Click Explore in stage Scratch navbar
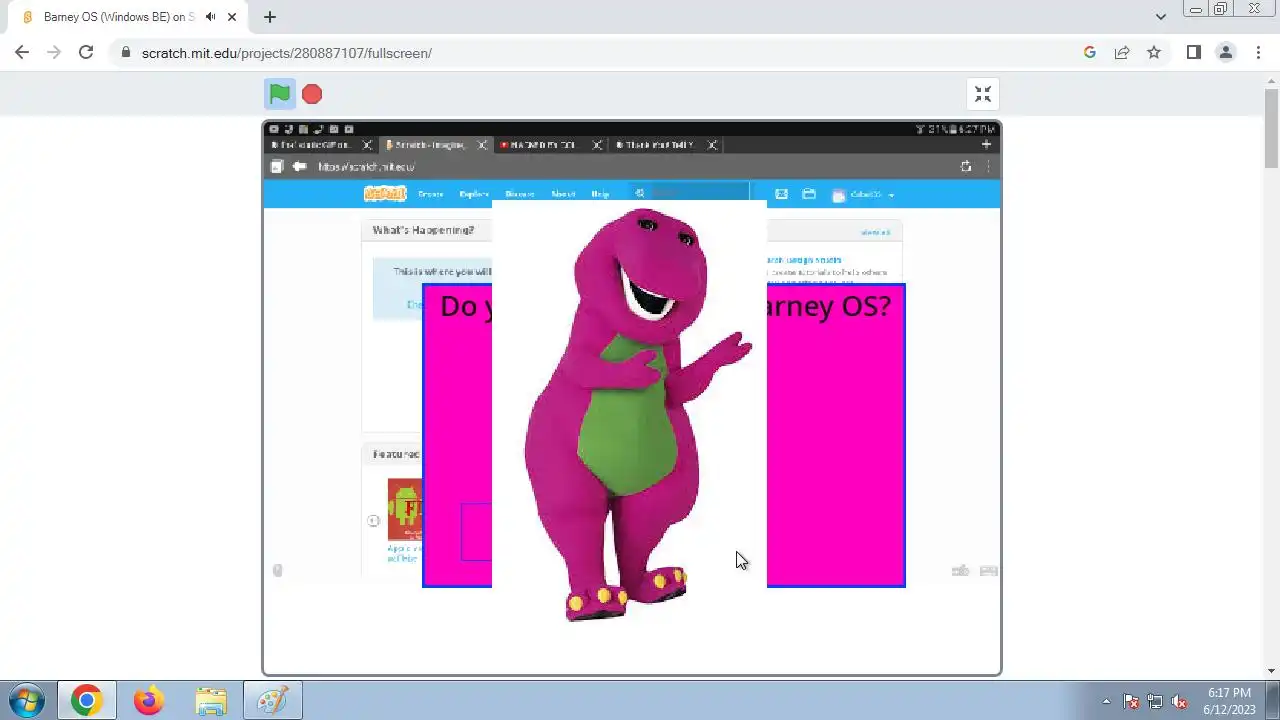The image size is (1280, 720). click(474, 194)
